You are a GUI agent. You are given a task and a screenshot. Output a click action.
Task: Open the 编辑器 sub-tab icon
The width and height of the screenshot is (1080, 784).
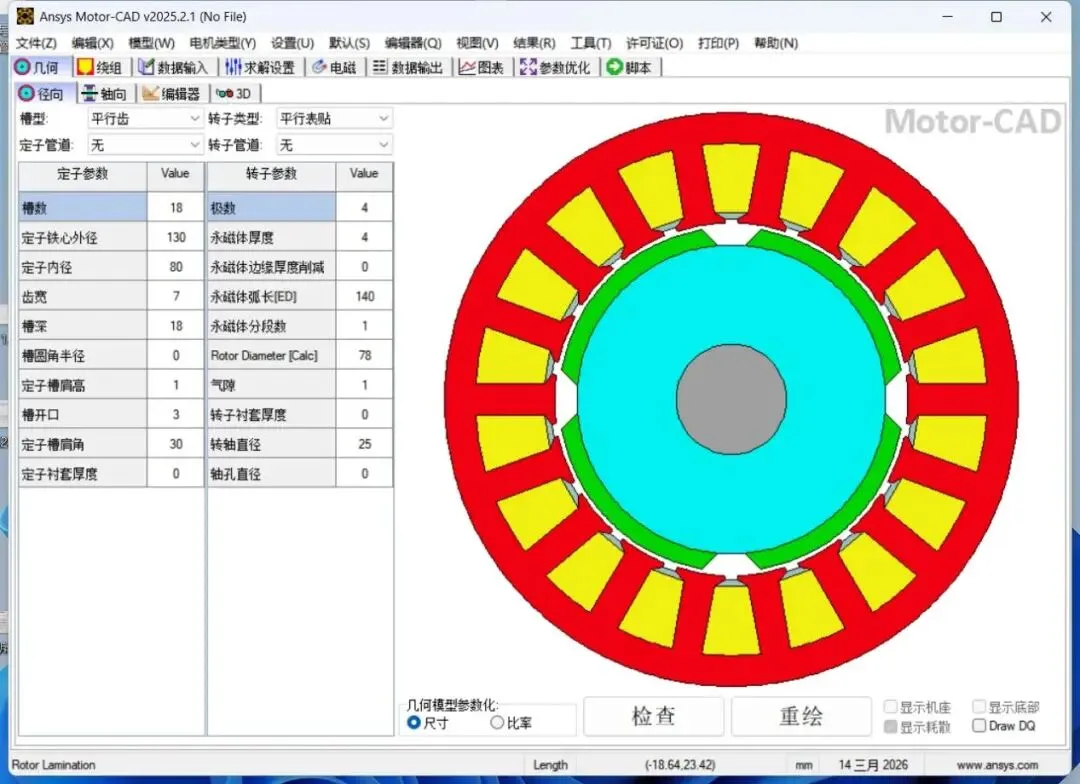point(150,93)
